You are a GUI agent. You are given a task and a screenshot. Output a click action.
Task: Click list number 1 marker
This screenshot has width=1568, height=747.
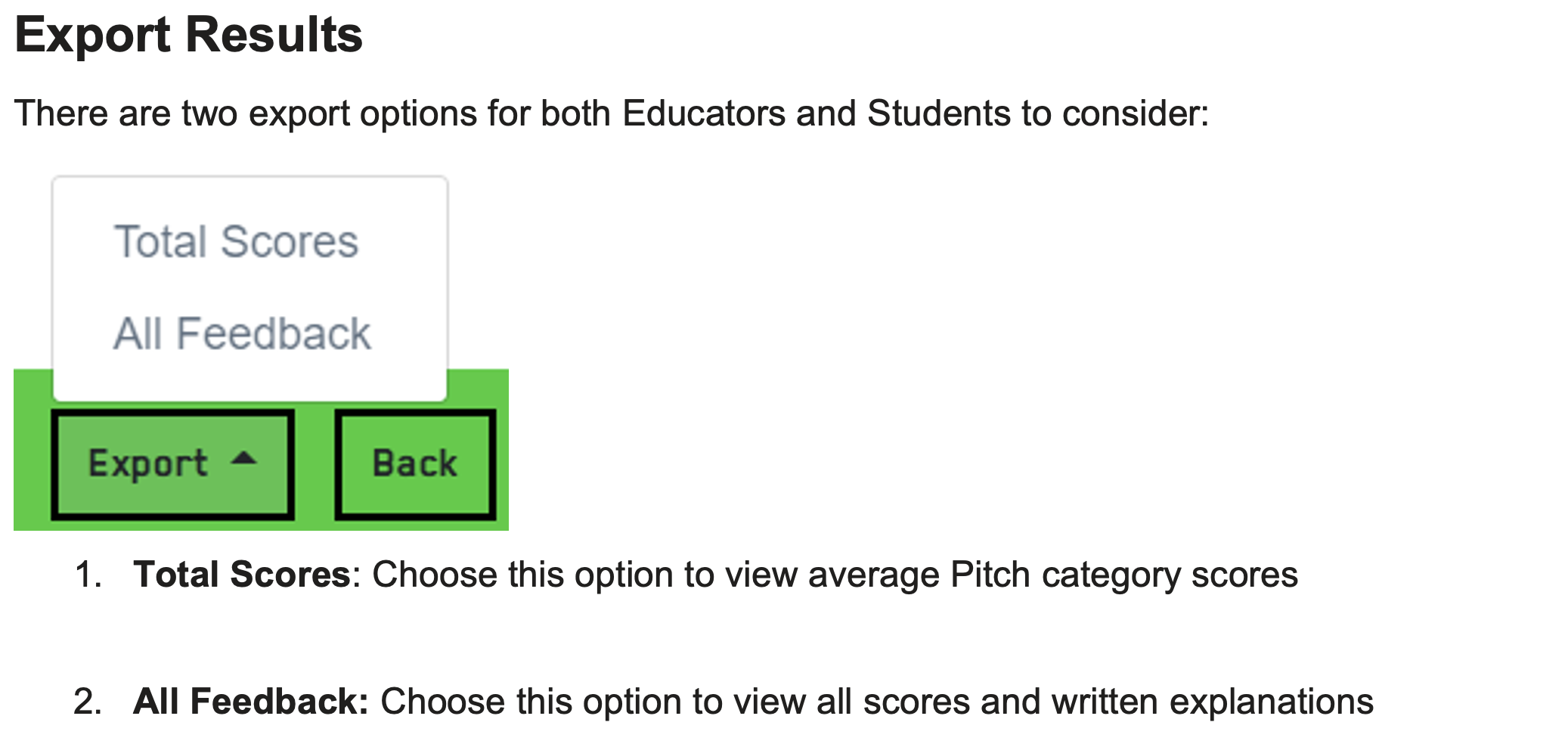click(88, 575)
